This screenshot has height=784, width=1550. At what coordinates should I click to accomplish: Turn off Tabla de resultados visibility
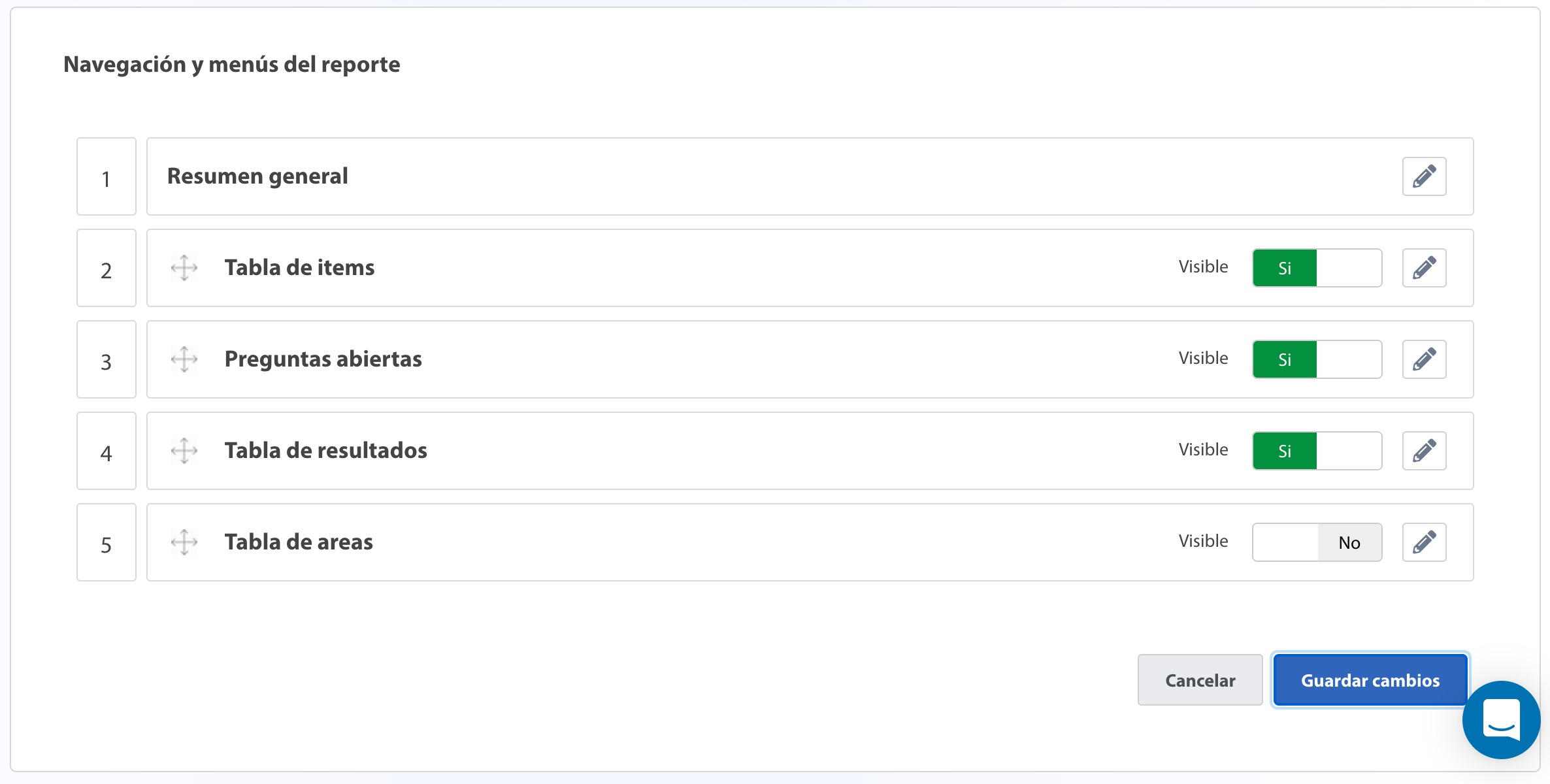click(1317, 451)
